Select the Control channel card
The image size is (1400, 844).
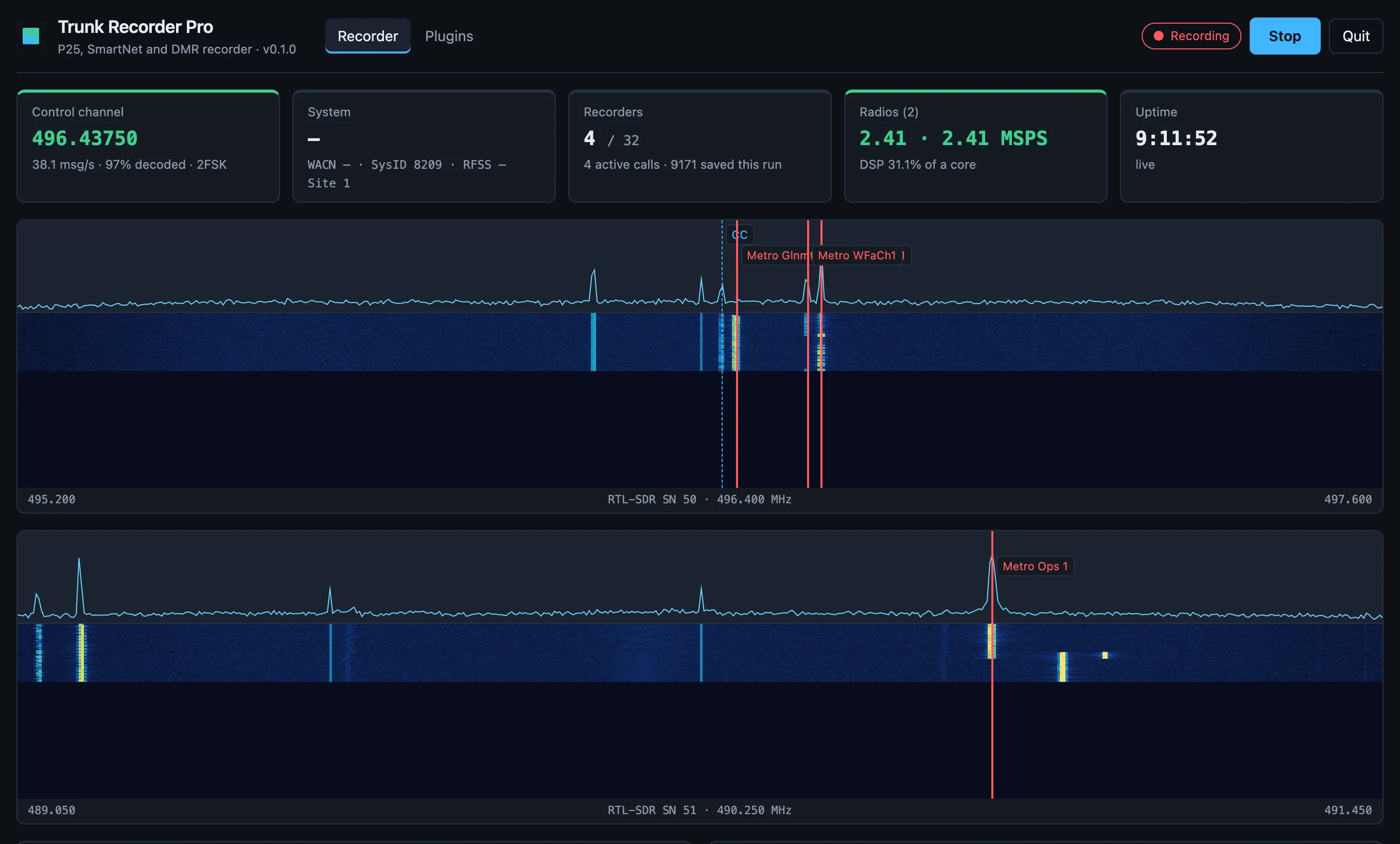pyautogui.click(x=148, y=146)
